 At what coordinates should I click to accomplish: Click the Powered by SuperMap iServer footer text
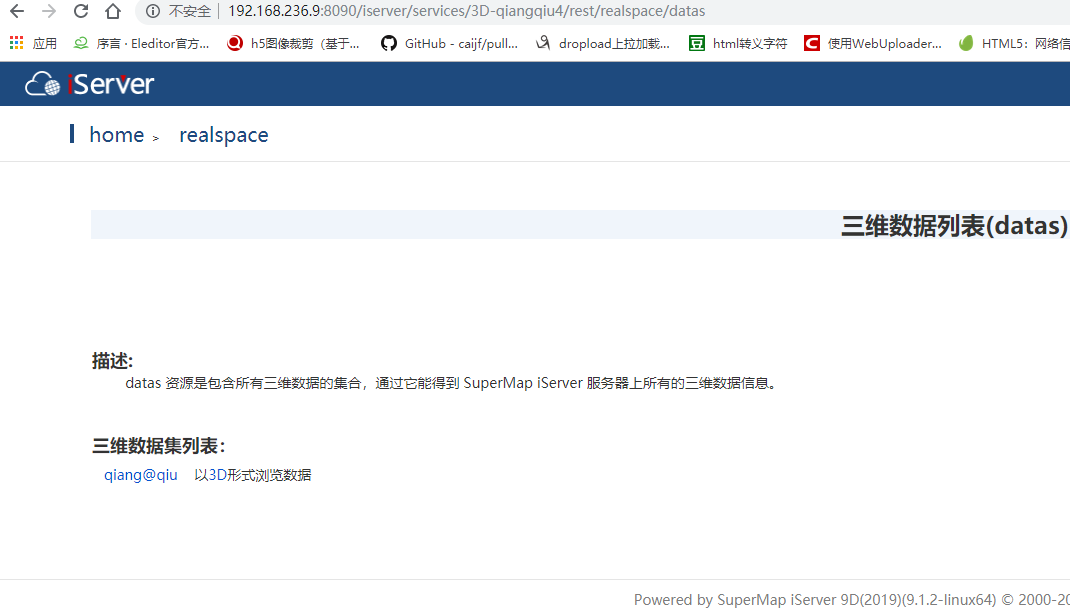(852, 600)
